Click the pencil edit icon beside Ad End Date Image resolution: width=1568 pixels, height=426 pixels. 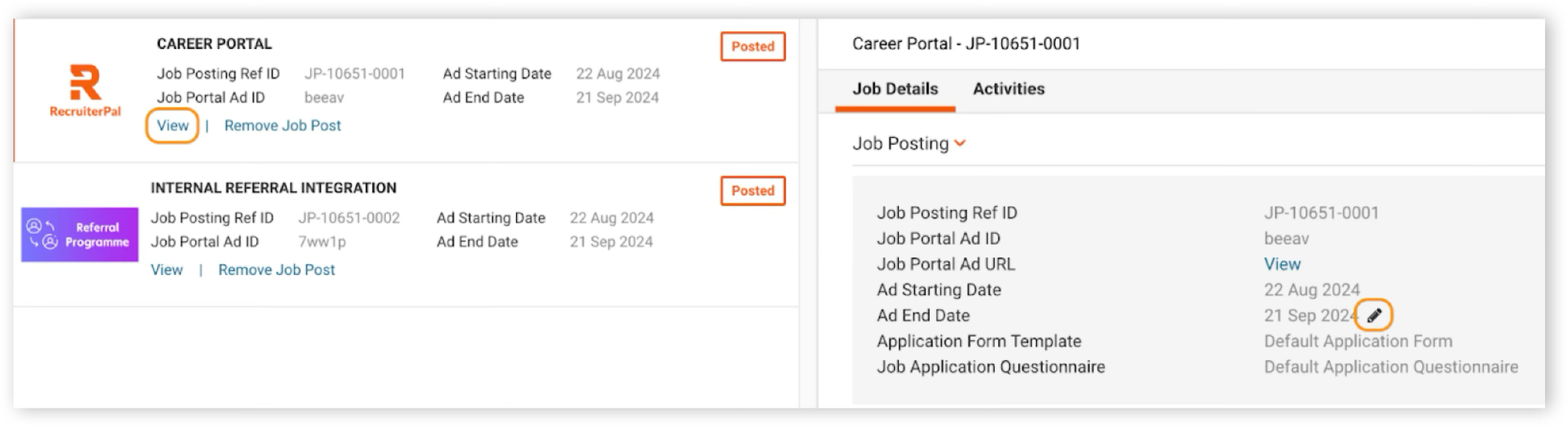click(1374, 315)
